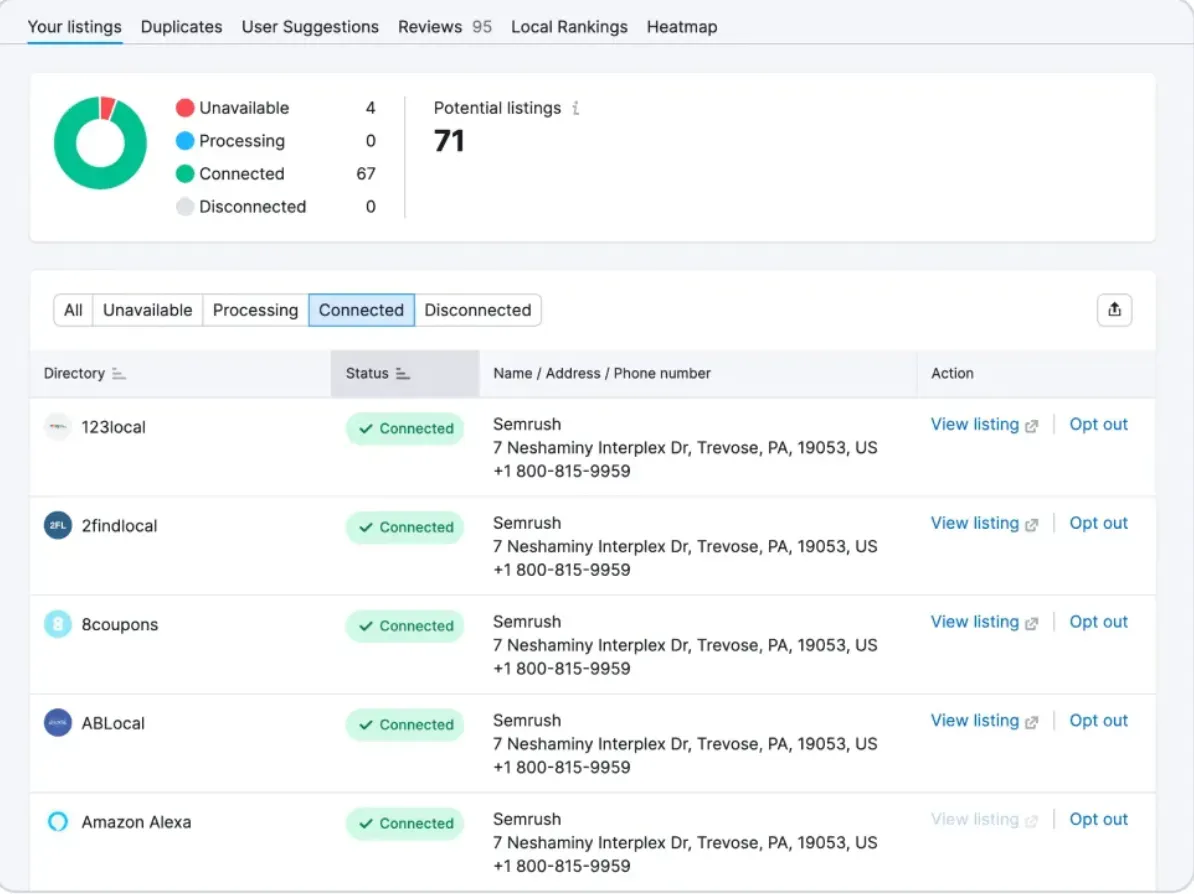
Task: Click the Connected count 67
Action: (x=366, y=174)
